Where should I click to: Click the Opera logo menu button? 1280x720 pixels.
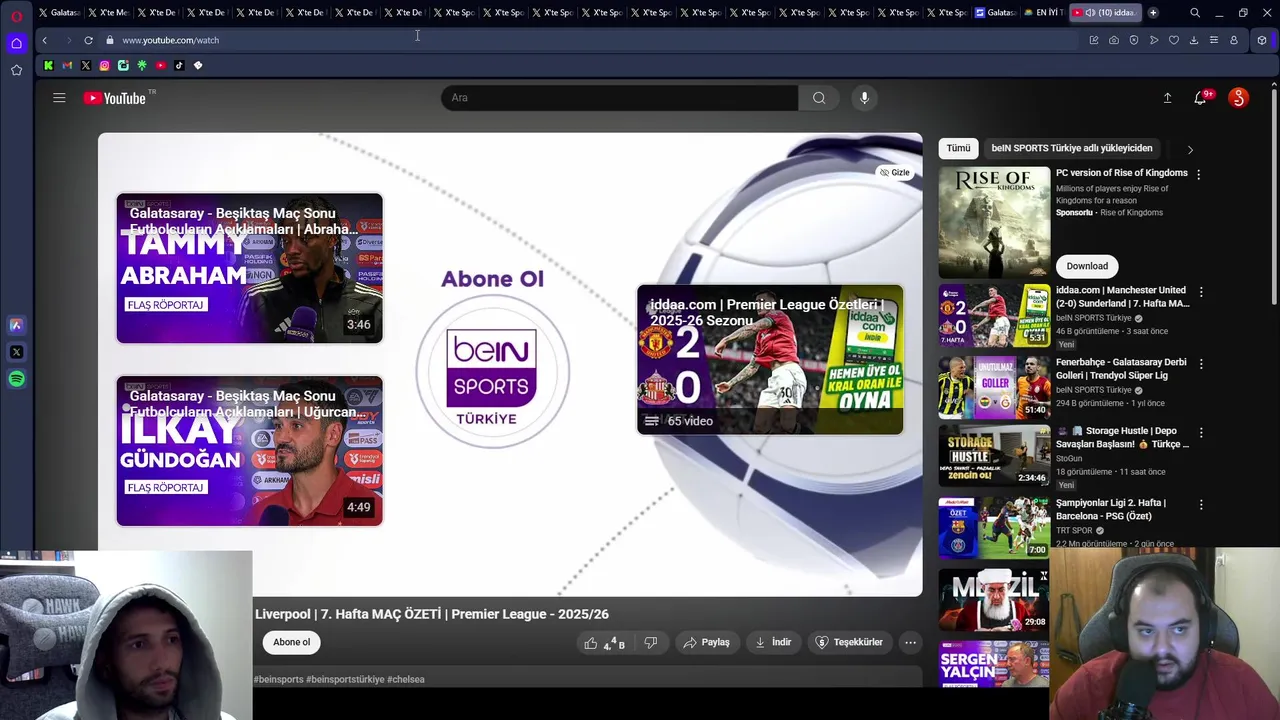[16, 15]
